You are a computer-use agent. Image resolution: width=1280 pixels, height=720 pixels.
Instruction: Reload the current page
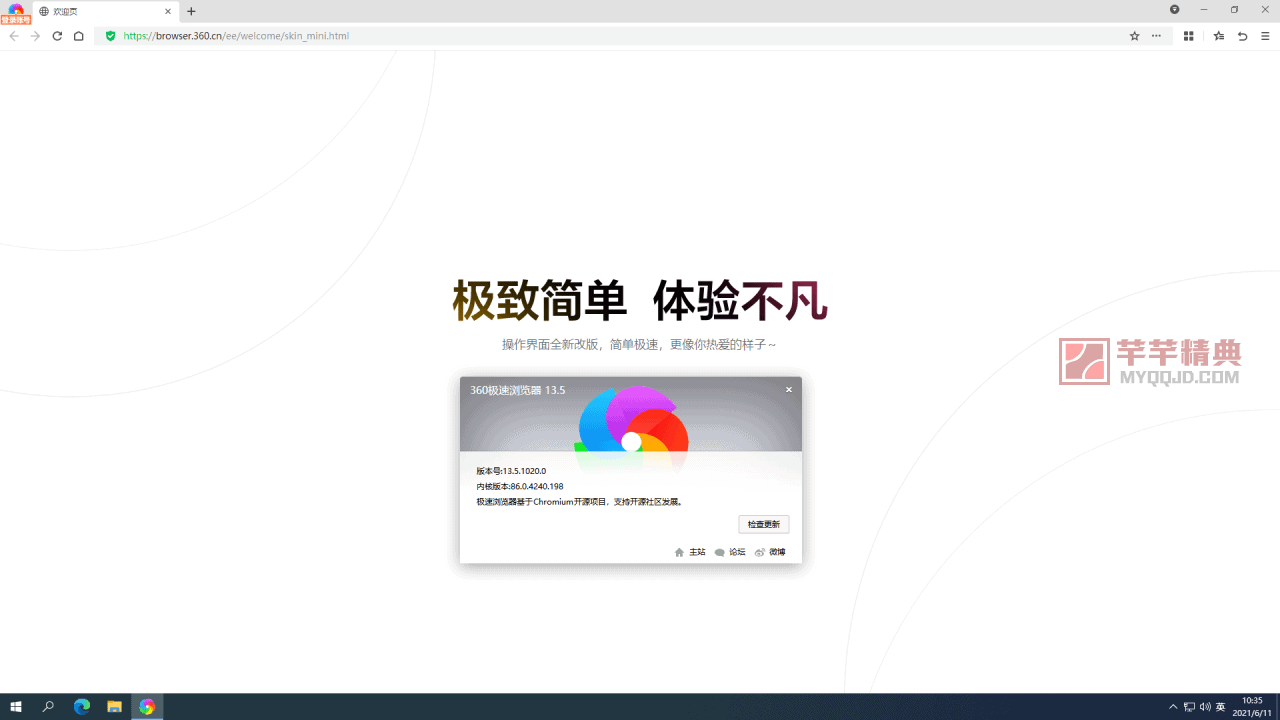pyautogui.click(x=57, y=36)
